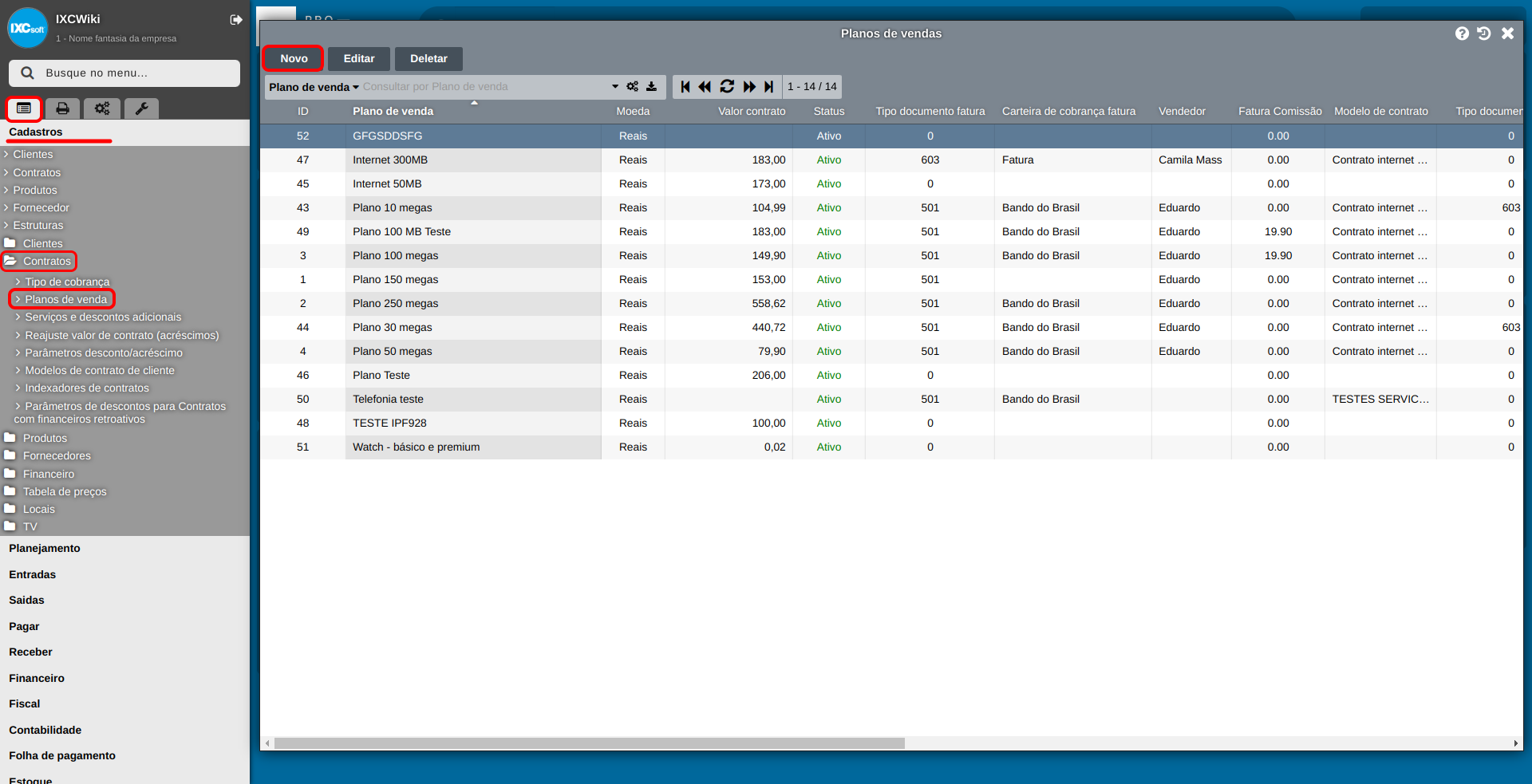Close the Planos de vendas window
Screen dimensions: 1532x784
point(1507,33)
